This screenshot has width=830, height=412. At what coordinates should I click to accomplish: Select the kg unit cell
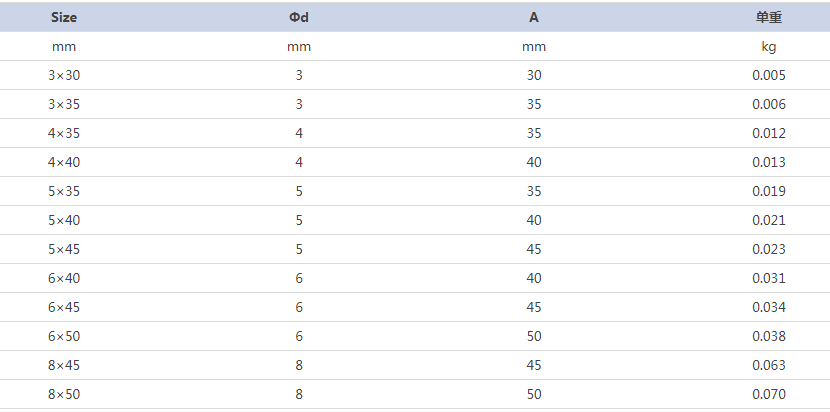coord(769,47)
